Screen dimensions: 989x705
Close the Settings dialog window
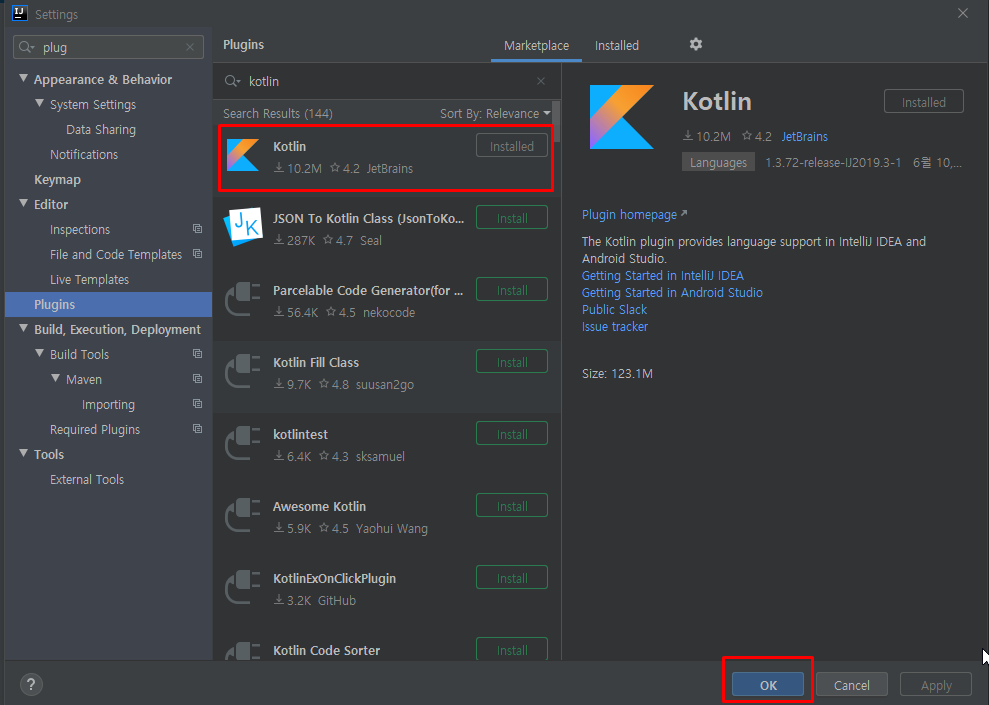click(963, 13)
